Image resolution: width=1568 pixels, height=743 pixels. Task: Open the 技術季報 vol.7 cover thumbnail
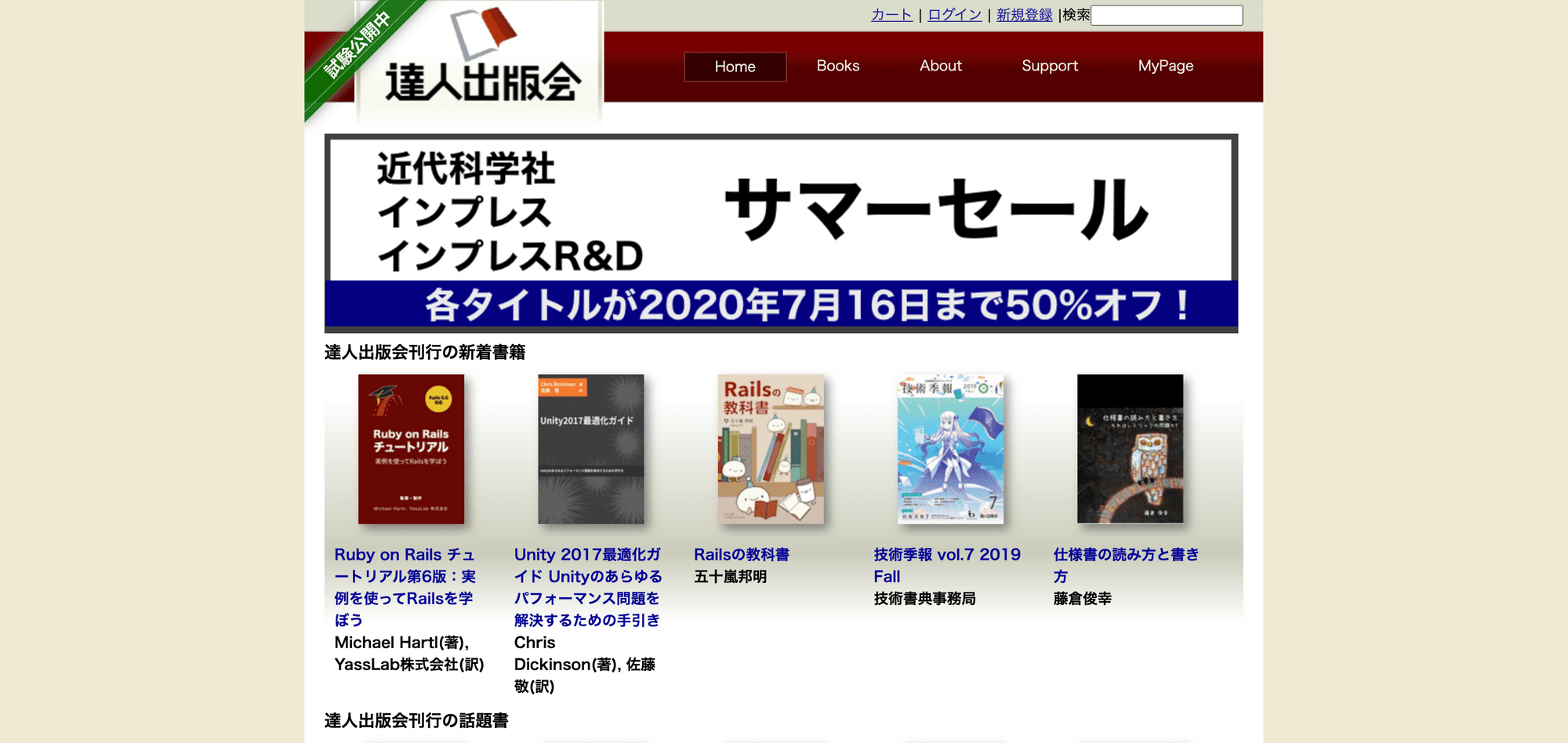950,449
